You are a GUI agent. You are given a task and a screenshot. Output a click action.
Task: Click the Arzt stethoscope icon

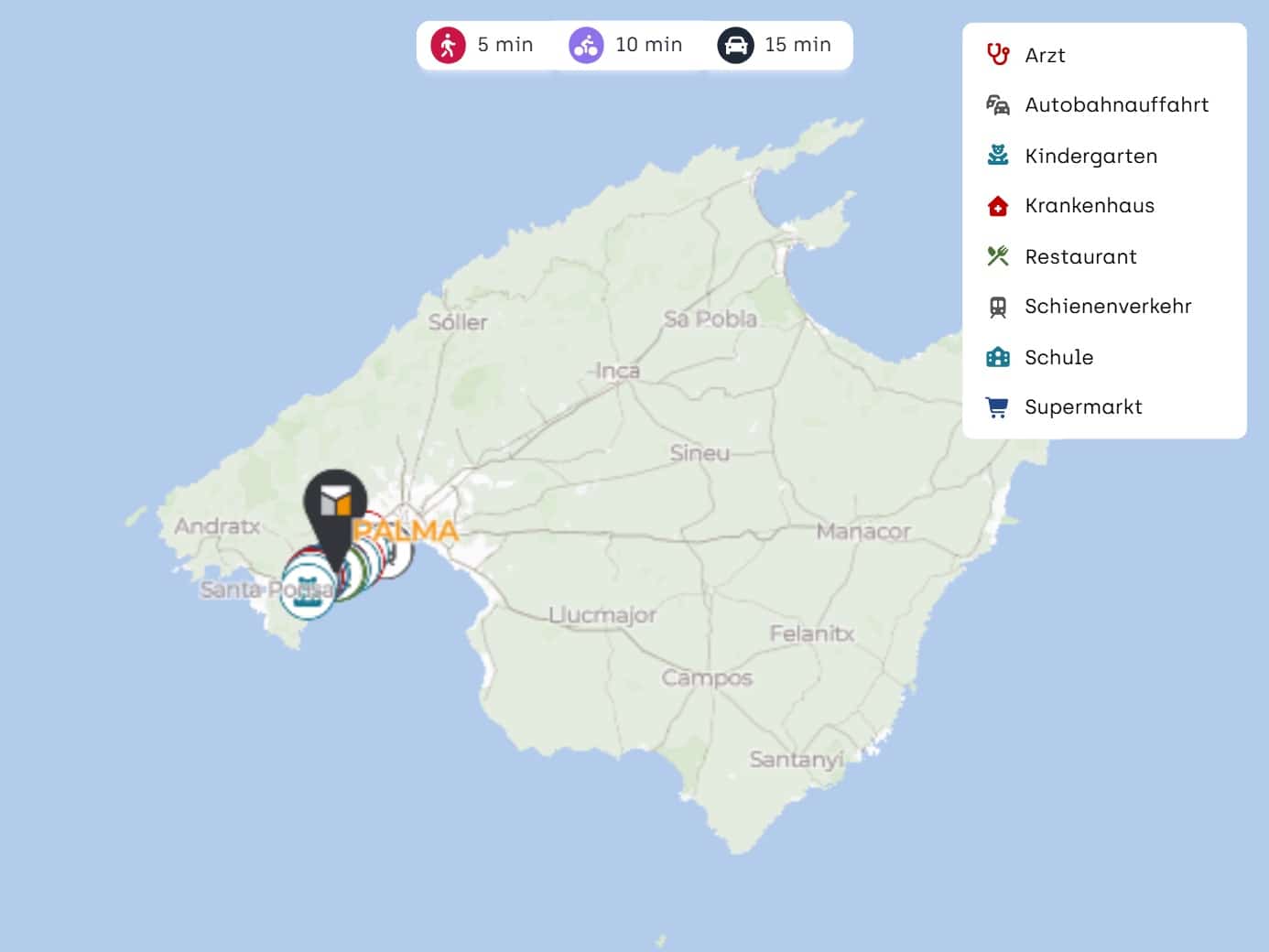point(998,55)
